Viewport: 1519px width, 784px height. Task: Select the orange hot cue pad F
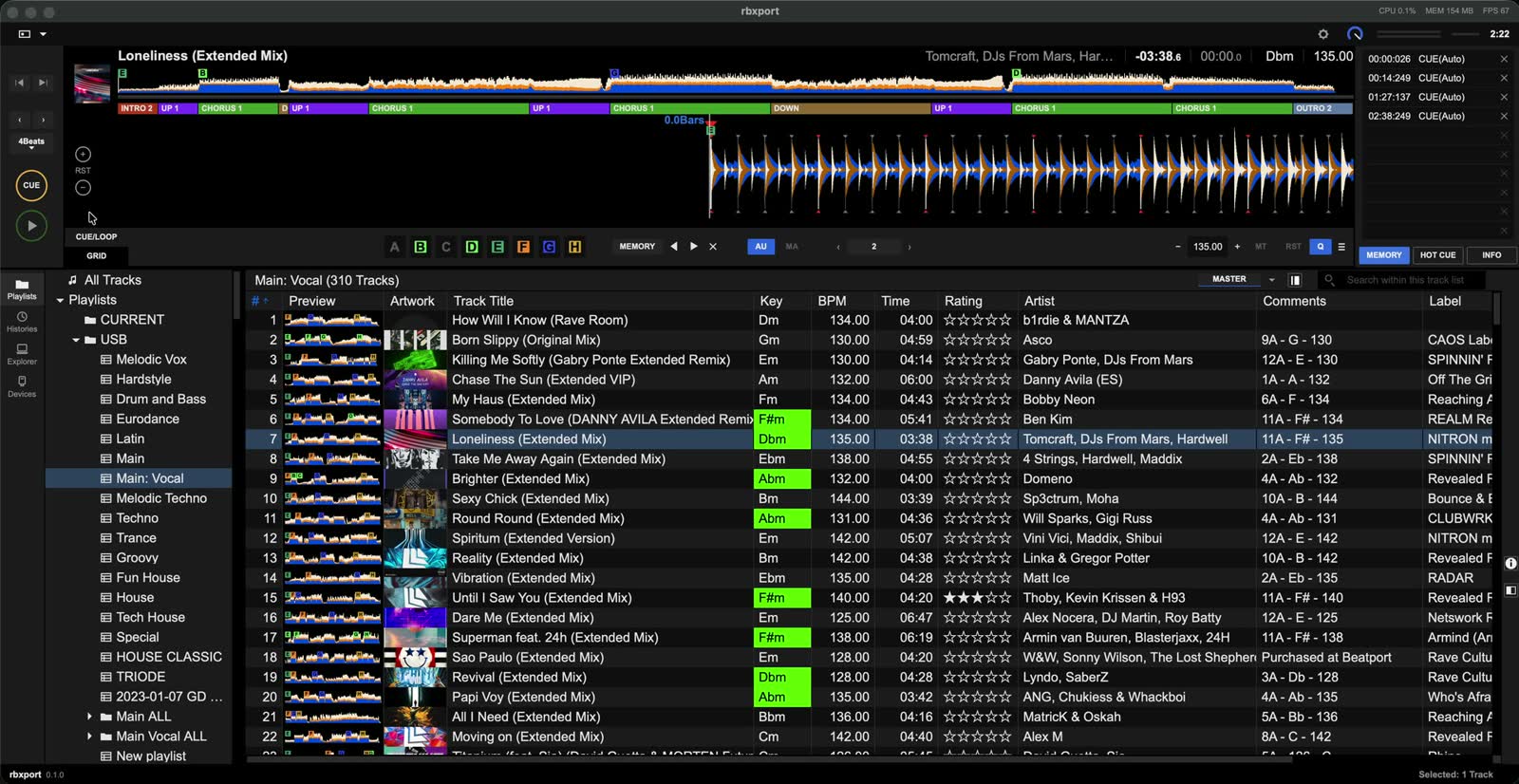click(523, 247)
